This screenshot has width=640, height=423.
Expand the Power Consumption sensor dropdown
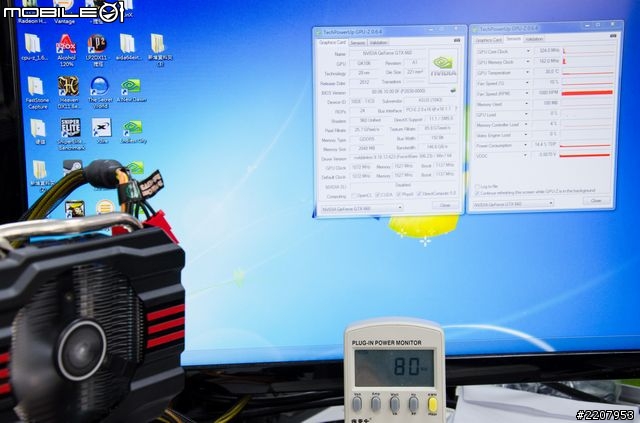tap(526, 145)
